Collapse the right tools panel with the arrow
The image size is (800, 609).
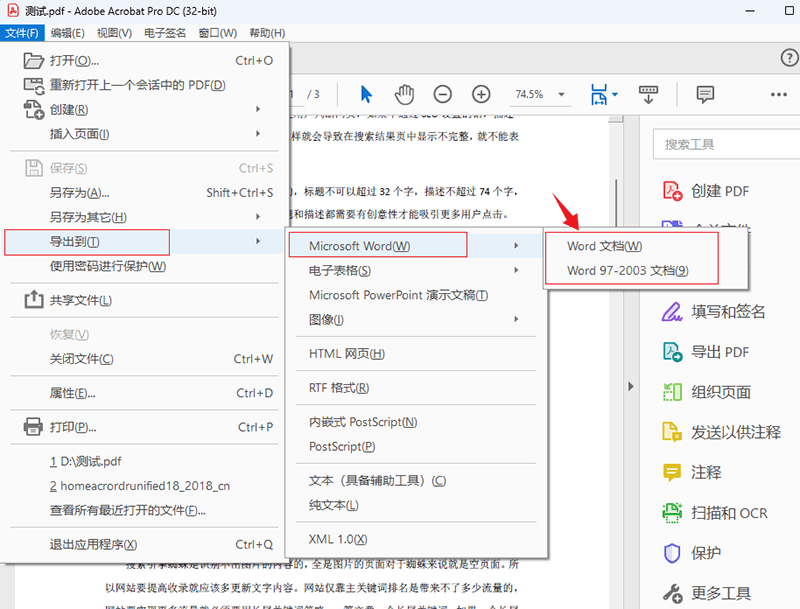[x=631, y=385]
